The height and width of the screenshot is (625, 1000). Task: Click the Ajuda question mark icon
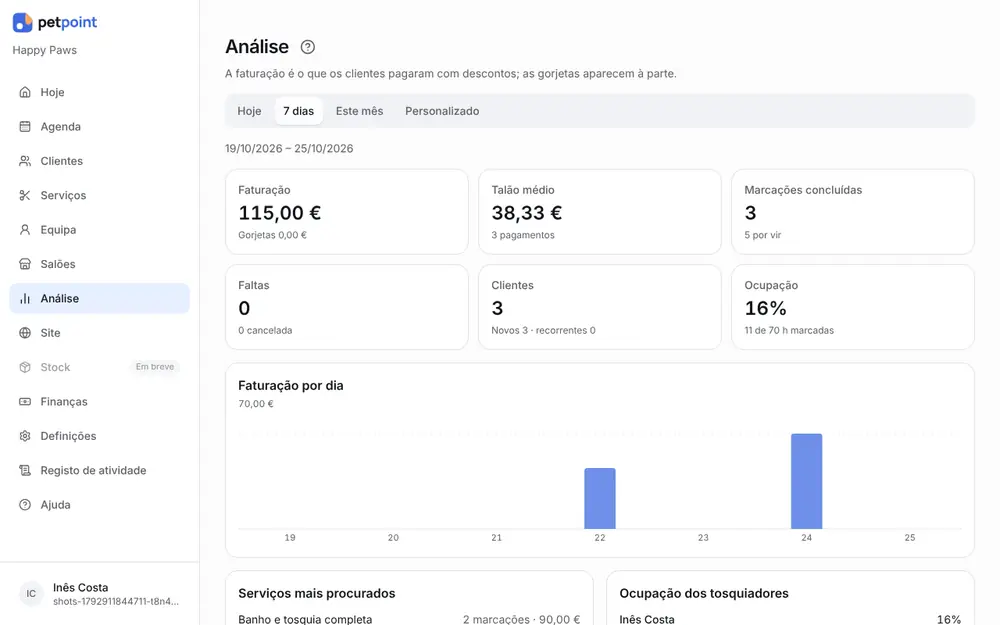(25, 506)
